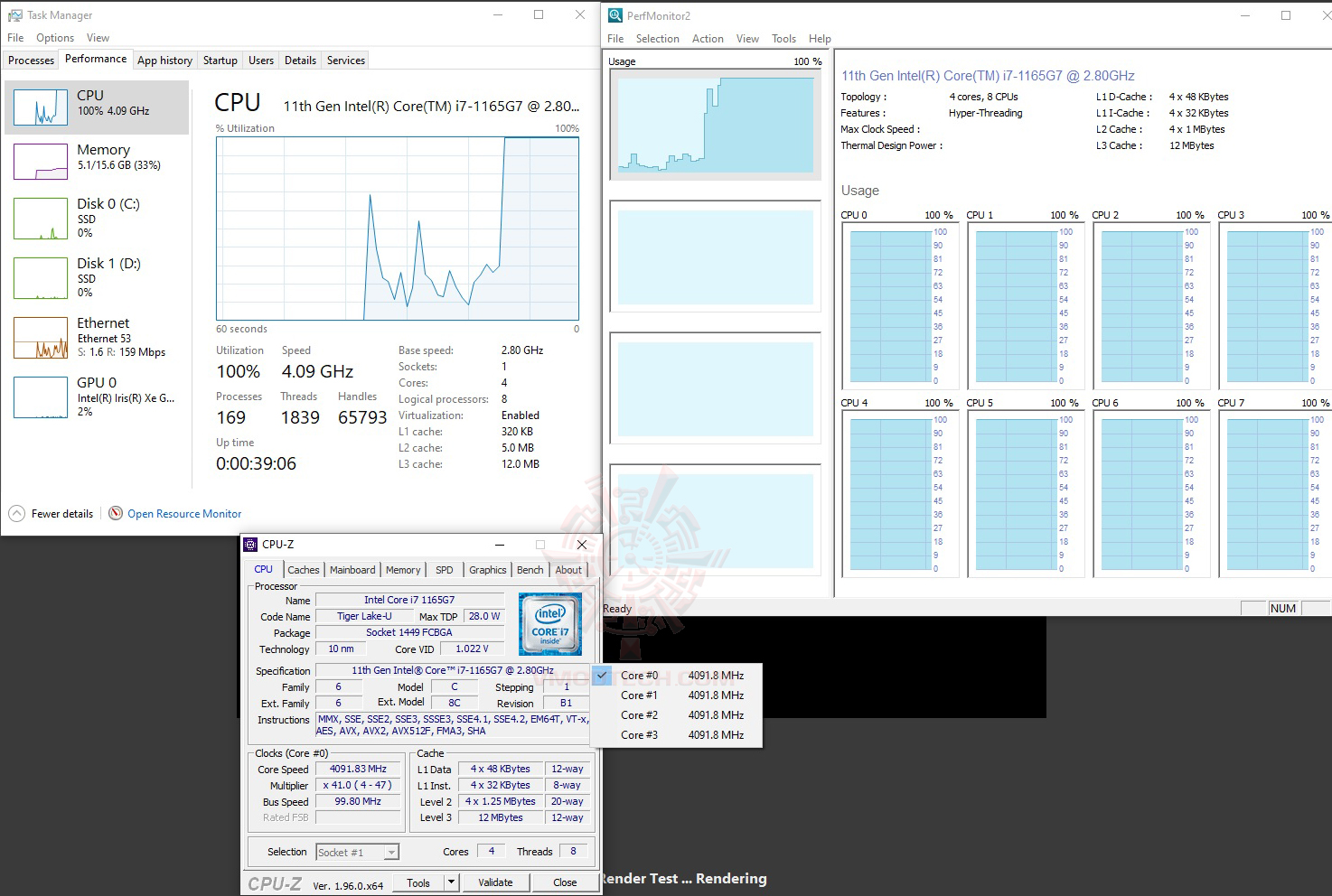Click the CPU-Z title bar chip icon

click(250, 545)
